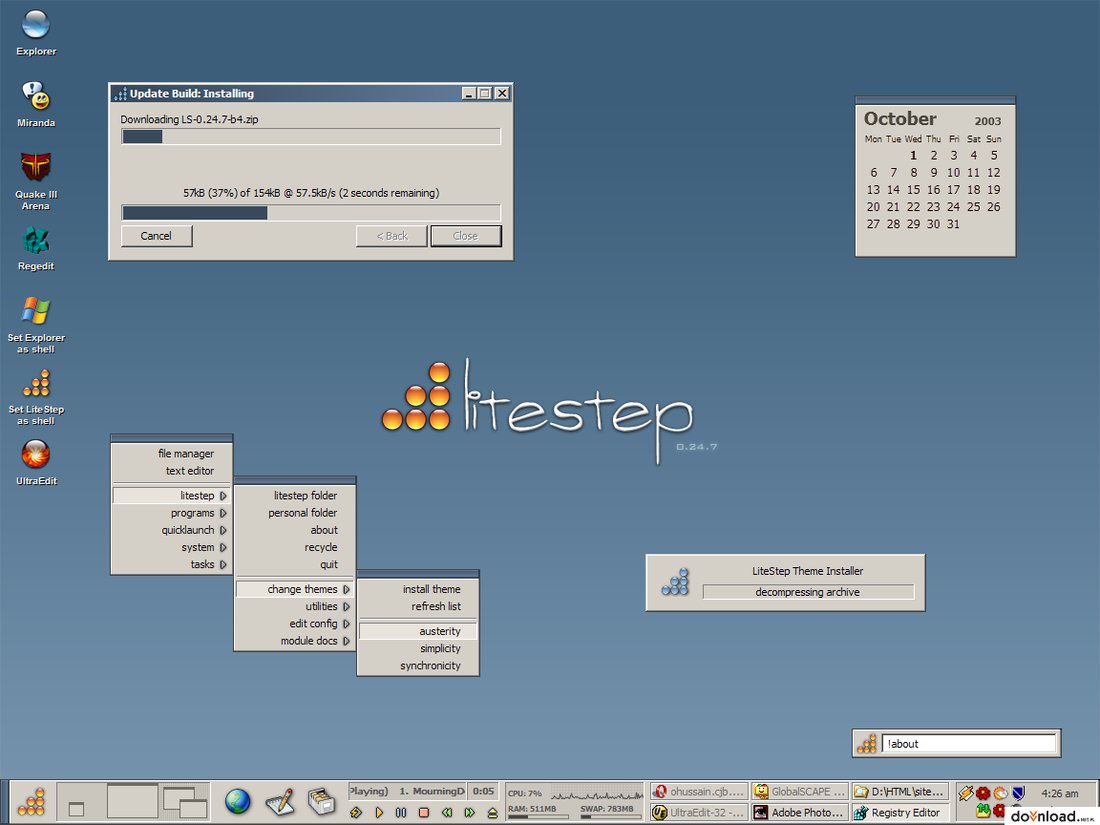Open the Miranda desktop icon
1100x825 pixels.
(36, 97)
